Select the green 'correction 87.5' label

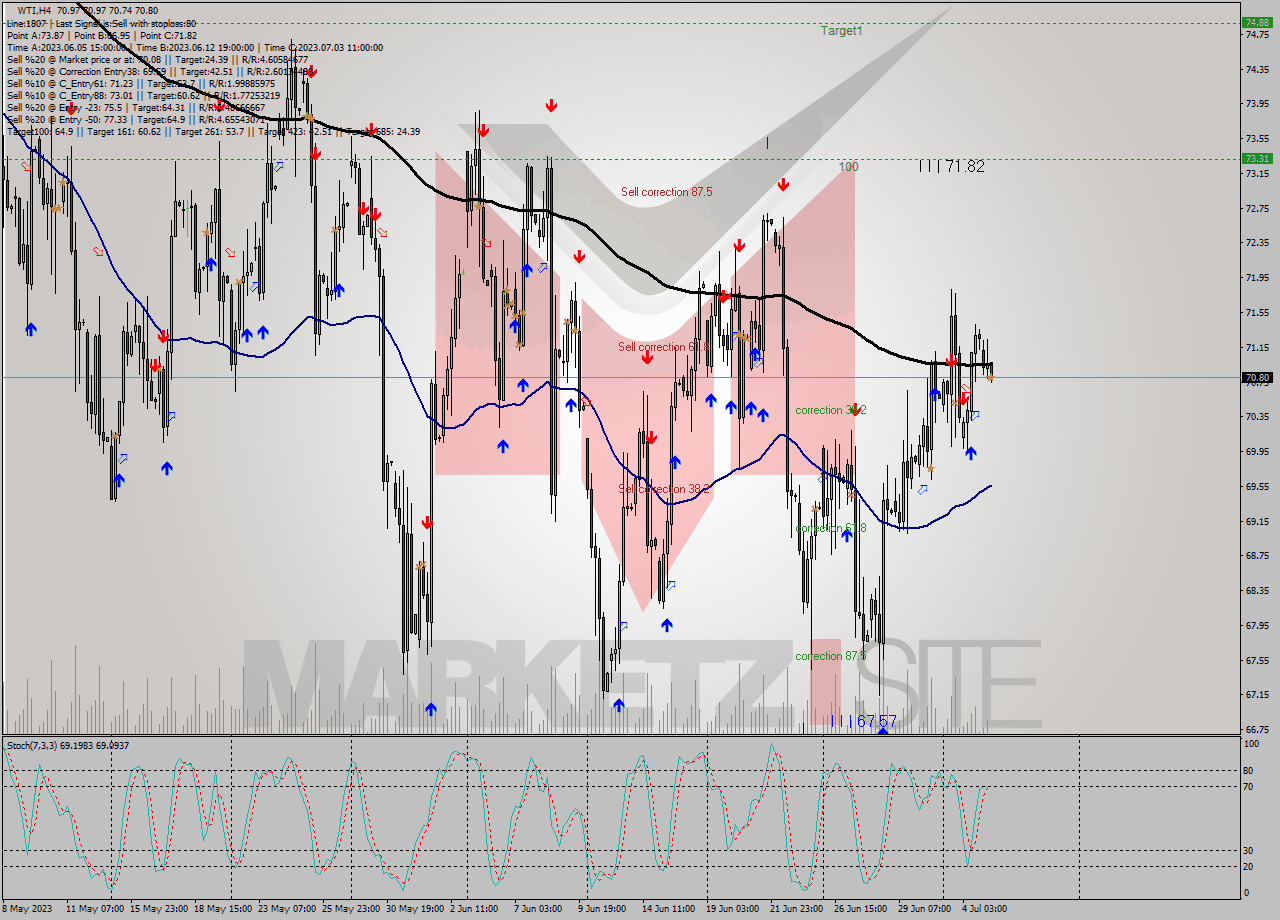click(x=830, y=656)
